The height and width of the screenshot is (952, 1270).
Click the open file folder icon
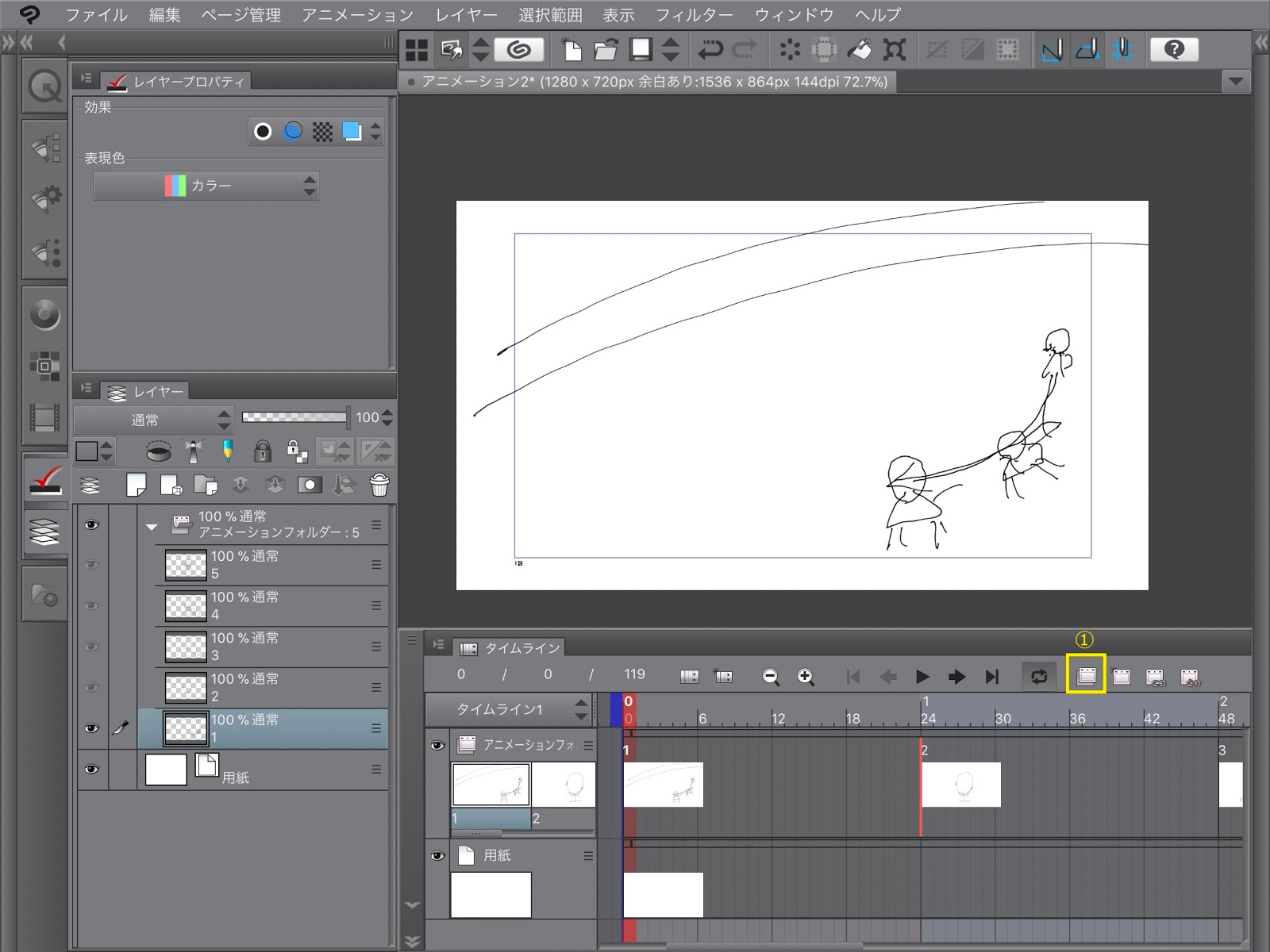pos(606,50)
